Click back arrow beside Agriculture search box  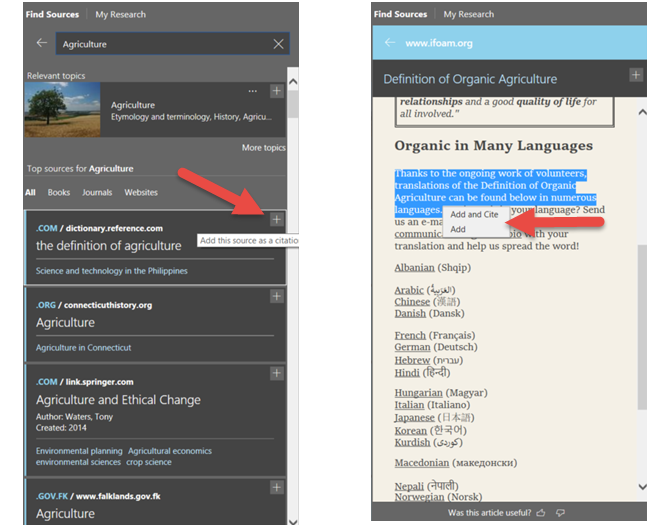(x=41, y=43)
